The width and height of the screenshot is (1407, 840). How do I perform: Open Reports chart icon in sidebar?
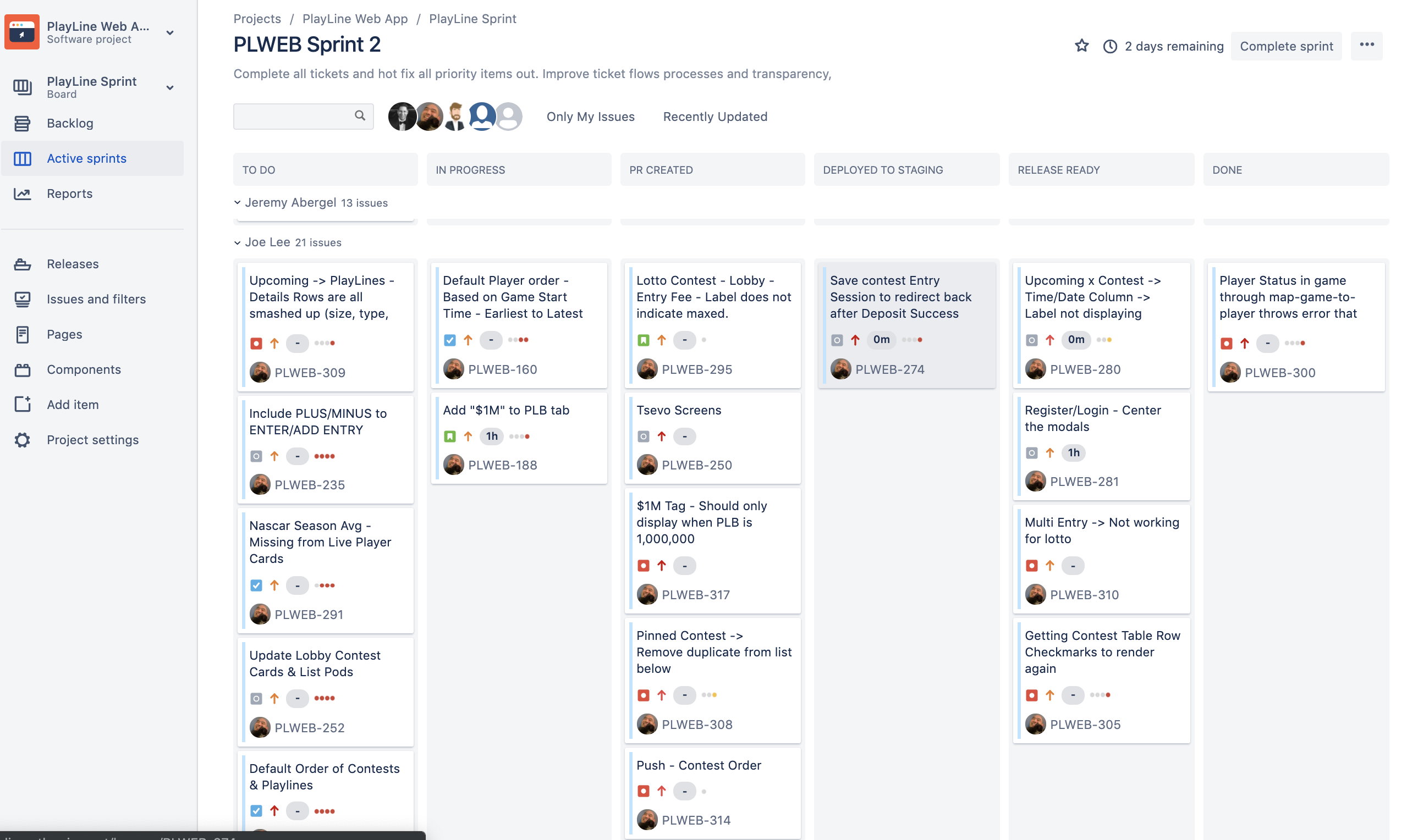22,194
